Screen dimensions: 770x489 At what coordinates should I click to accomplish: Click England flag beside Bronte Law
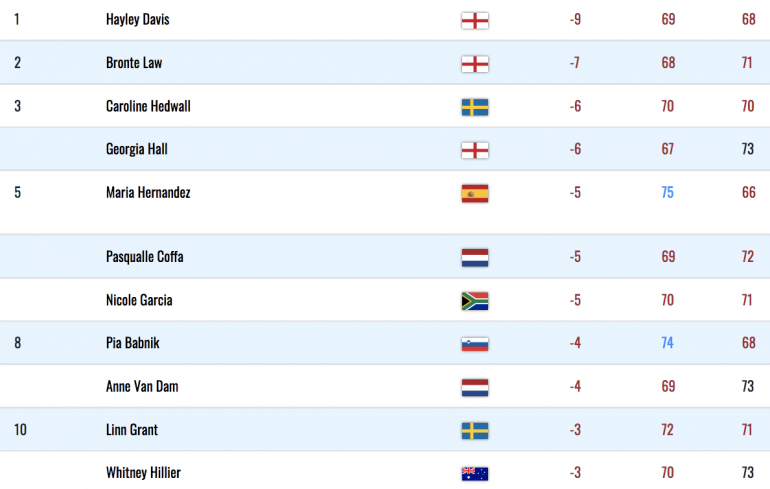click(x=475, y=64)
